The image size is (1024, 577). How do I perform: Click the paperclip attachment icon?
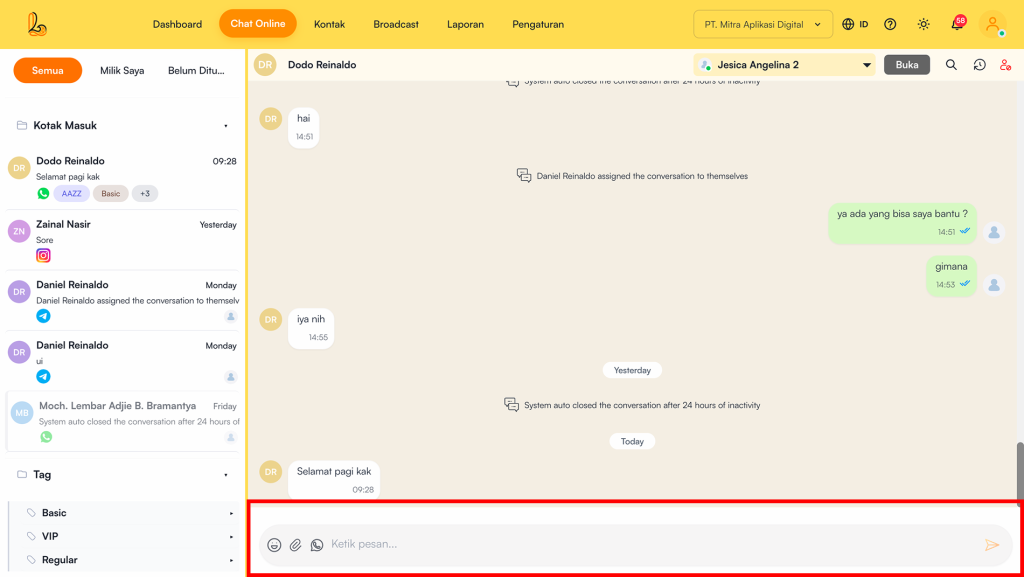click(296, 545)
